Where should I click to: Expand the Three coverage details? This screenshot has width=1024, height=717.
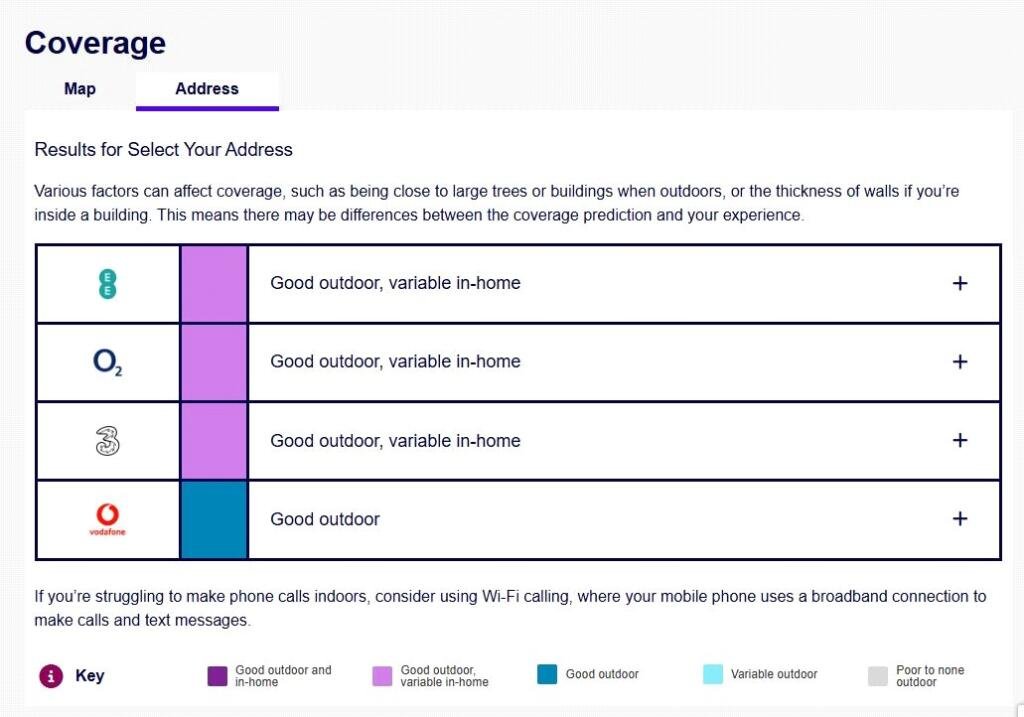[x=960, y=441]
